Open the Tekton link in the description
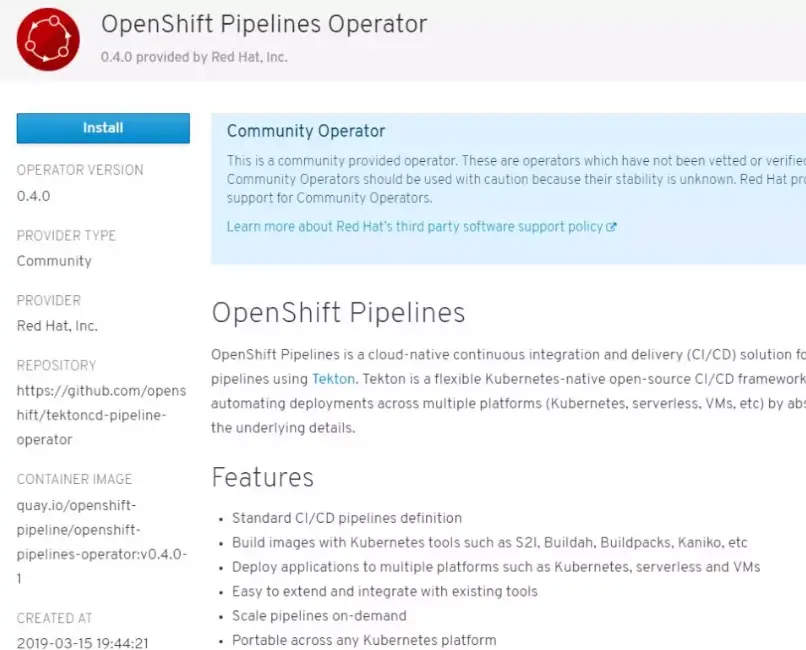Viewport: 806px width, 650px height. [333, 379]
